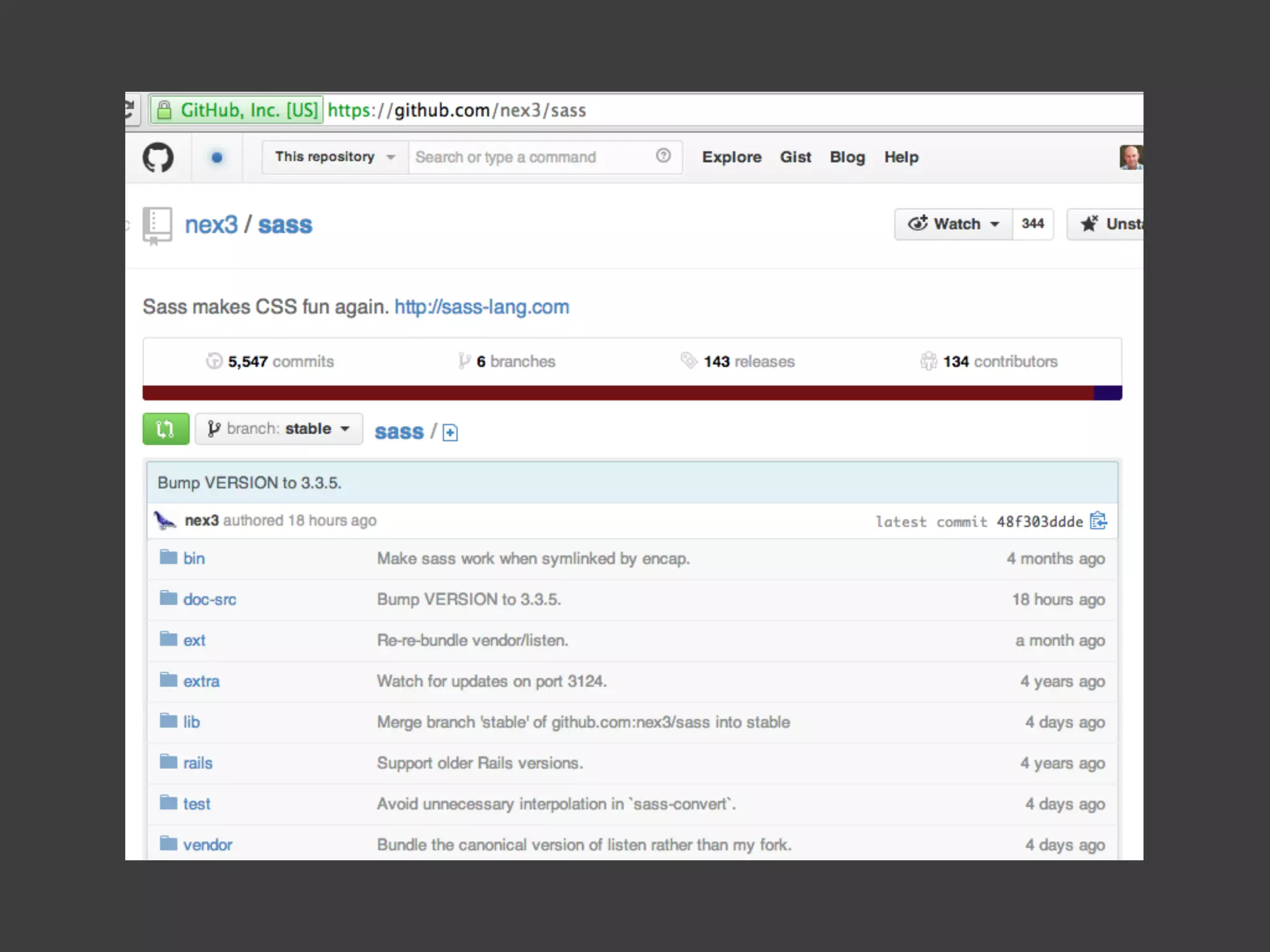Click the create new file plus icon

click(450, 433)
